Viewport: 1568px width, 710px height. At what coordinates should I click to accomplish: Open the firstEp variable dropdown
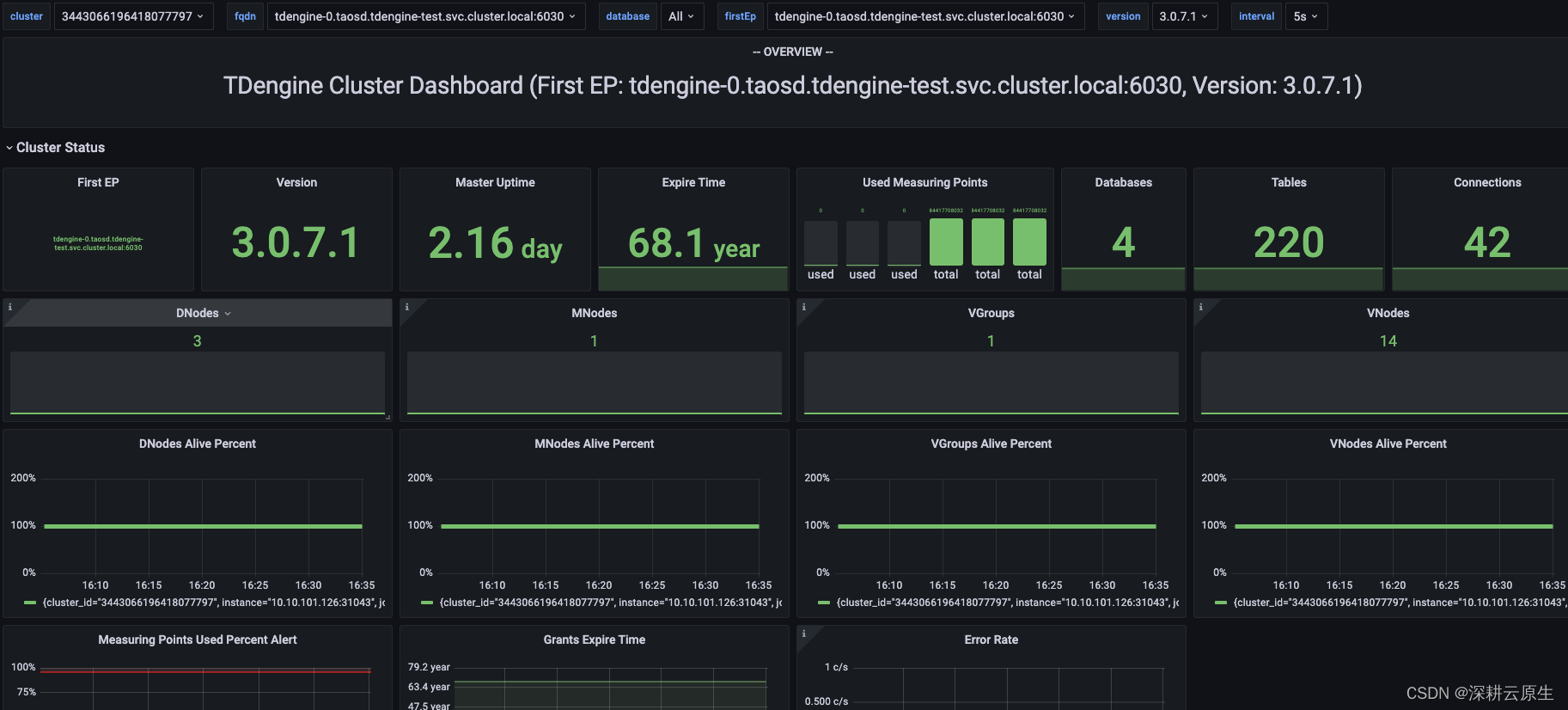925,16
